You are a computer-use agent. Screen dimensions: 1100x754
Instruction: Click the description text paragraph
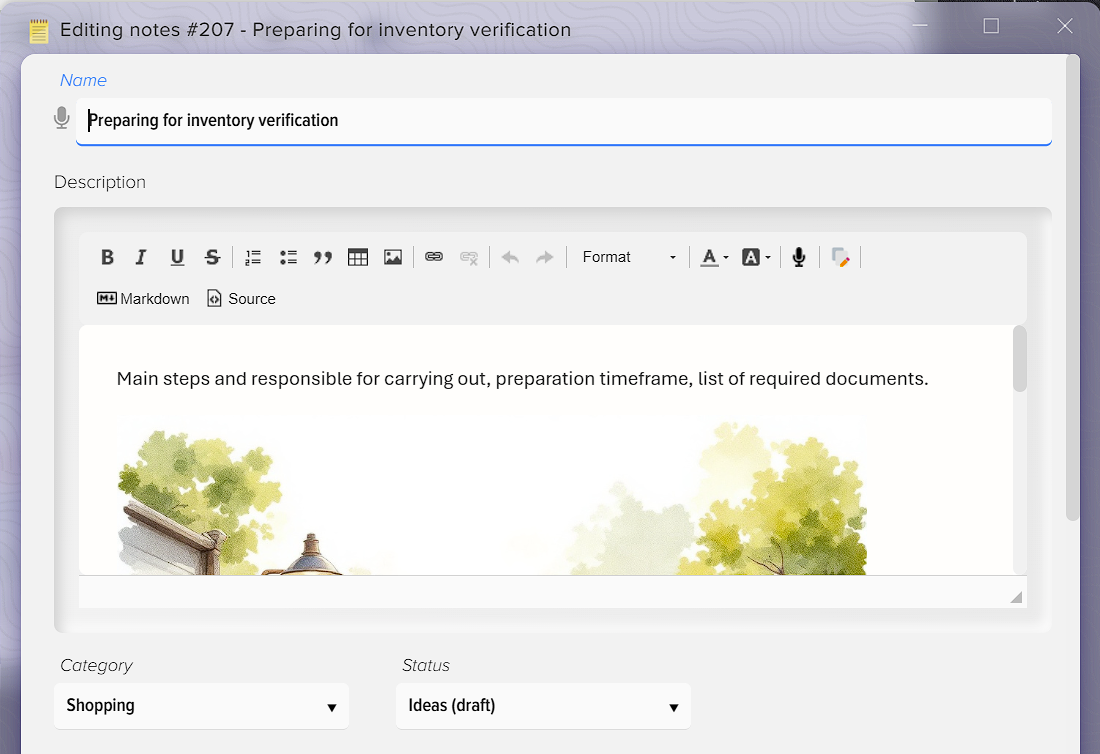click(x=522, y=379)
